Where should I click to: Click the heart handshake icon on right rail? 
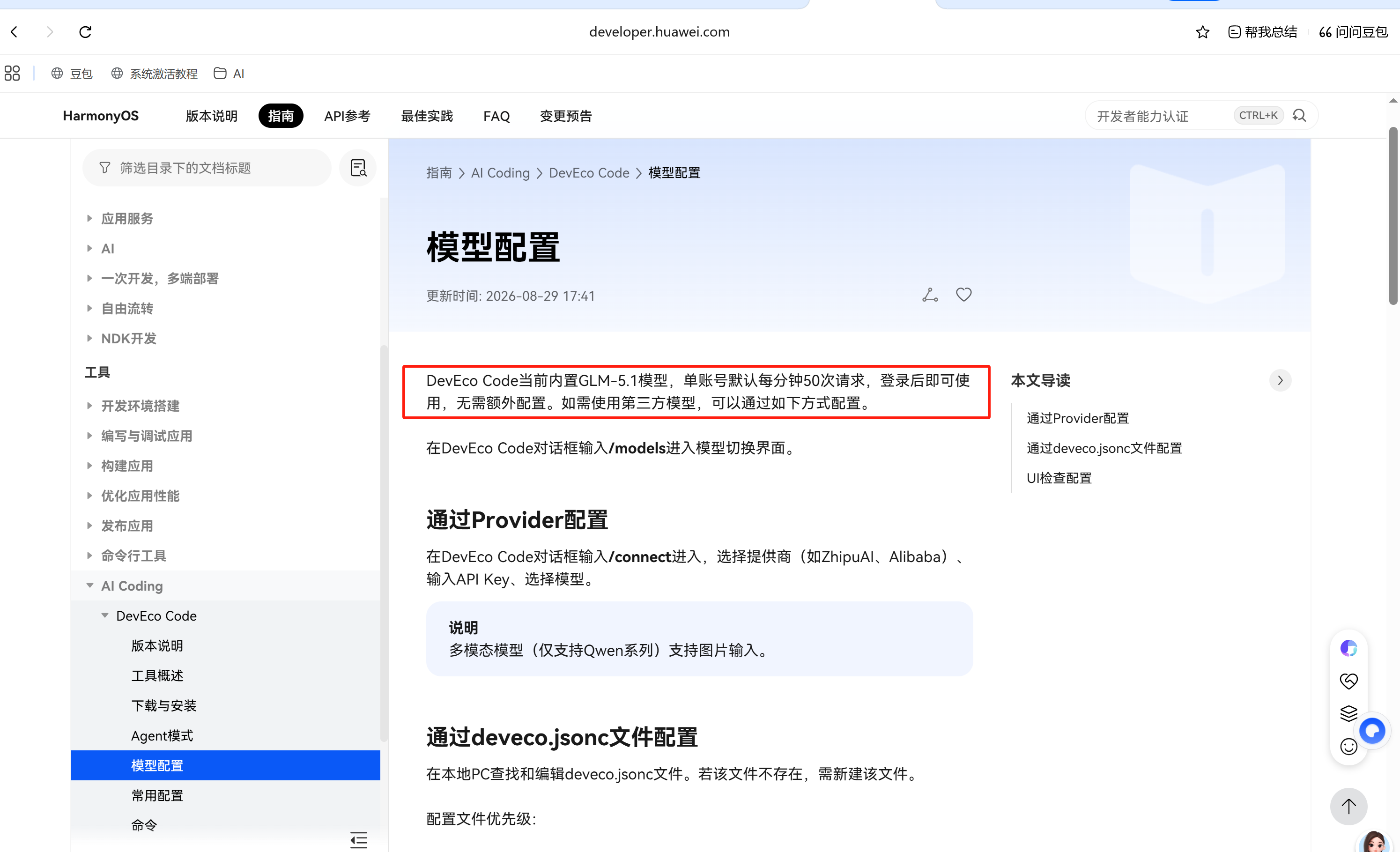(1349, 681)
